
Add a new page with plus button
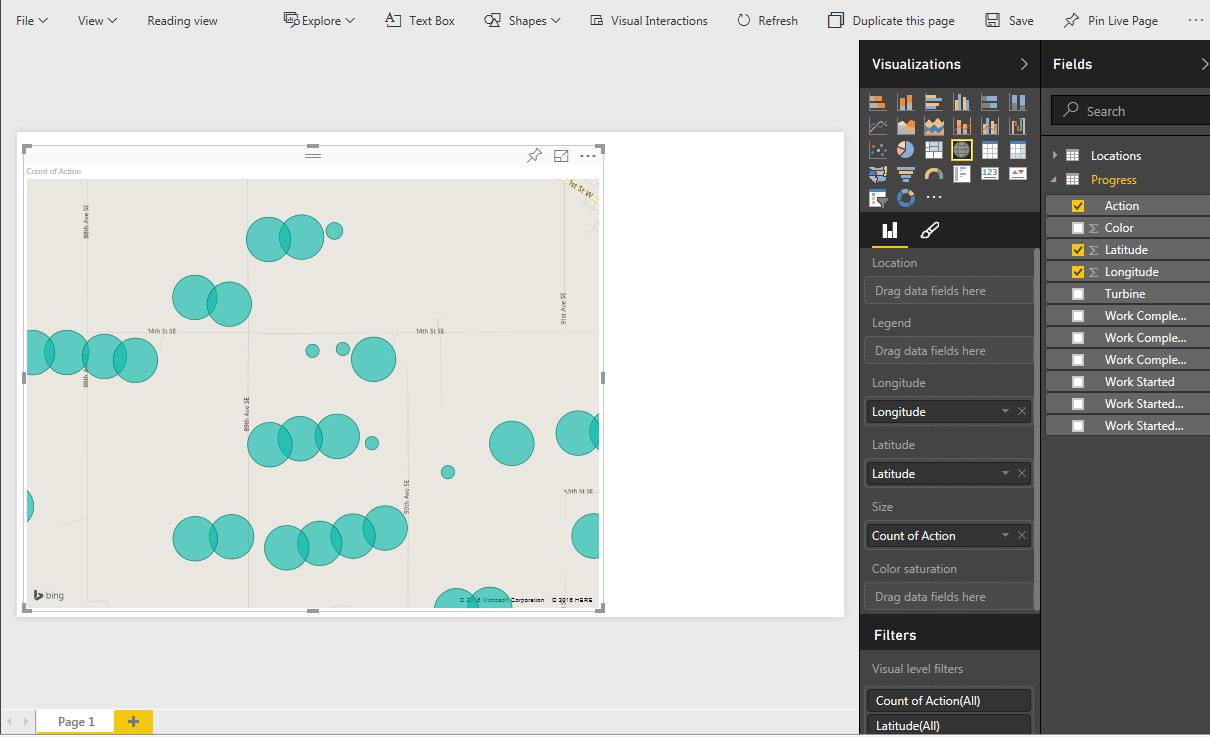[x=133, y=721]
